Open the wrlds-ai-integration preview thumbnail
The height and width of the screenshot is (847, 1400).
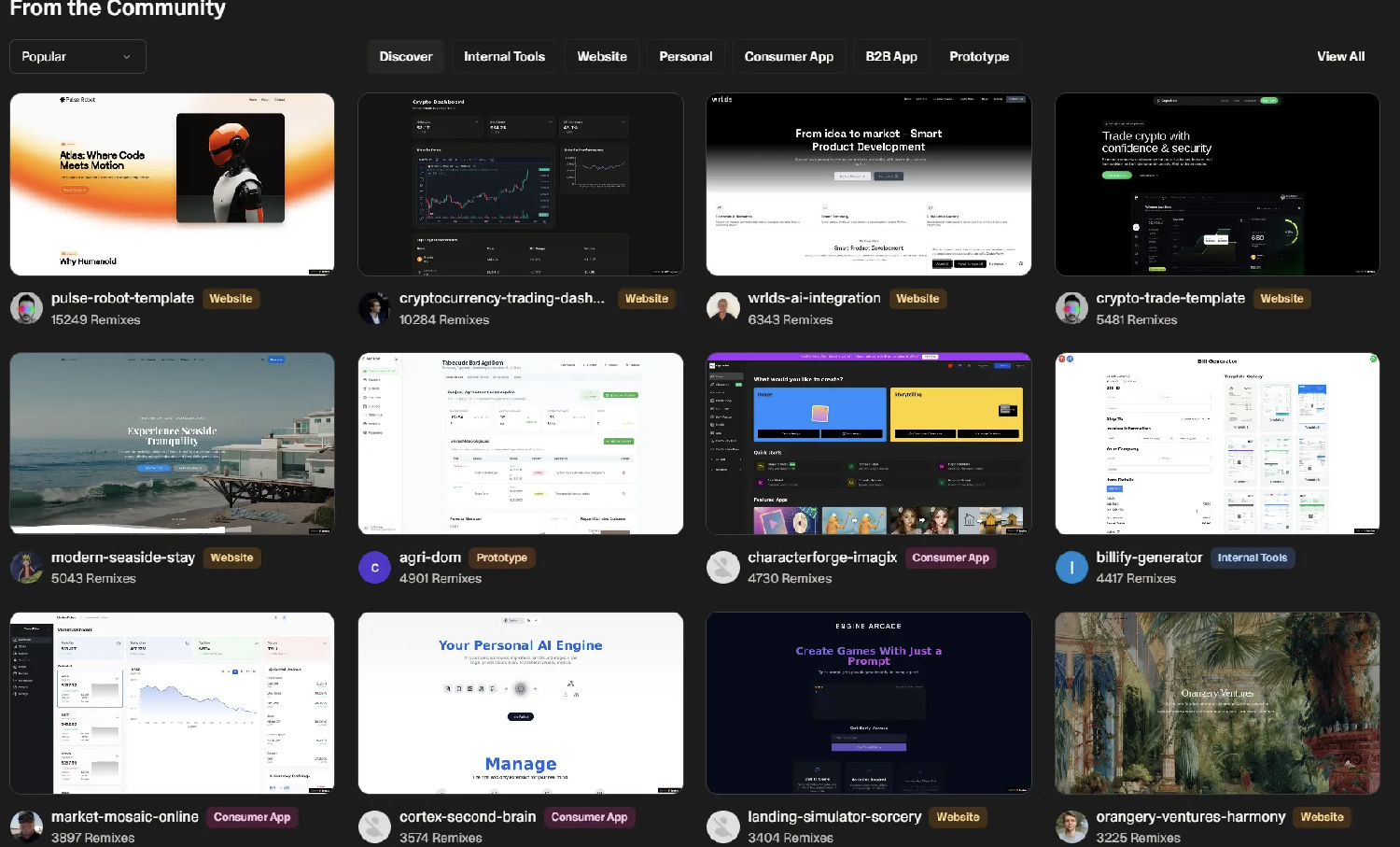(869, 184)
